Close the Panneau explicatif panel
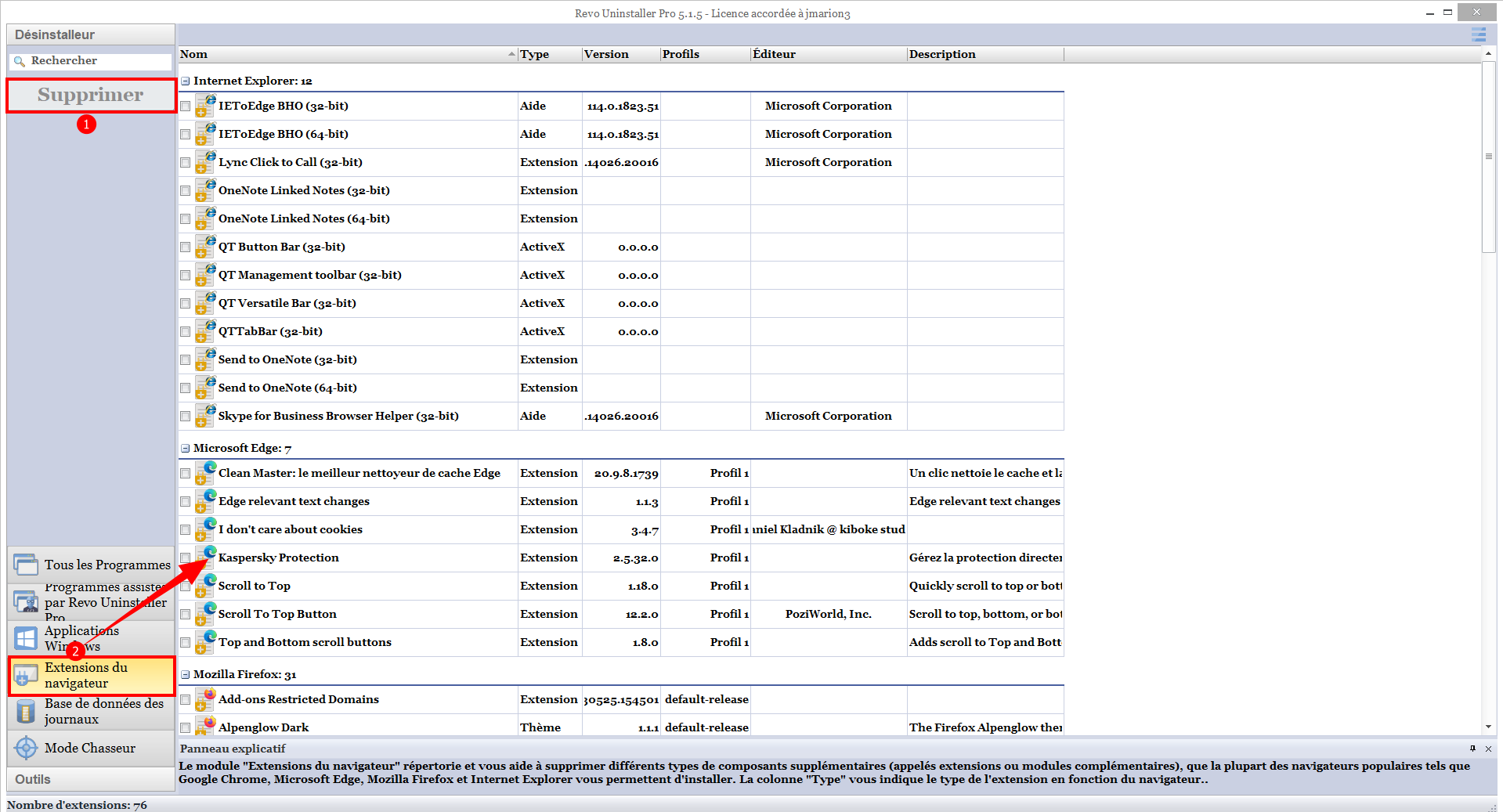This screenshot has width=1503, height=812. 1488,749
